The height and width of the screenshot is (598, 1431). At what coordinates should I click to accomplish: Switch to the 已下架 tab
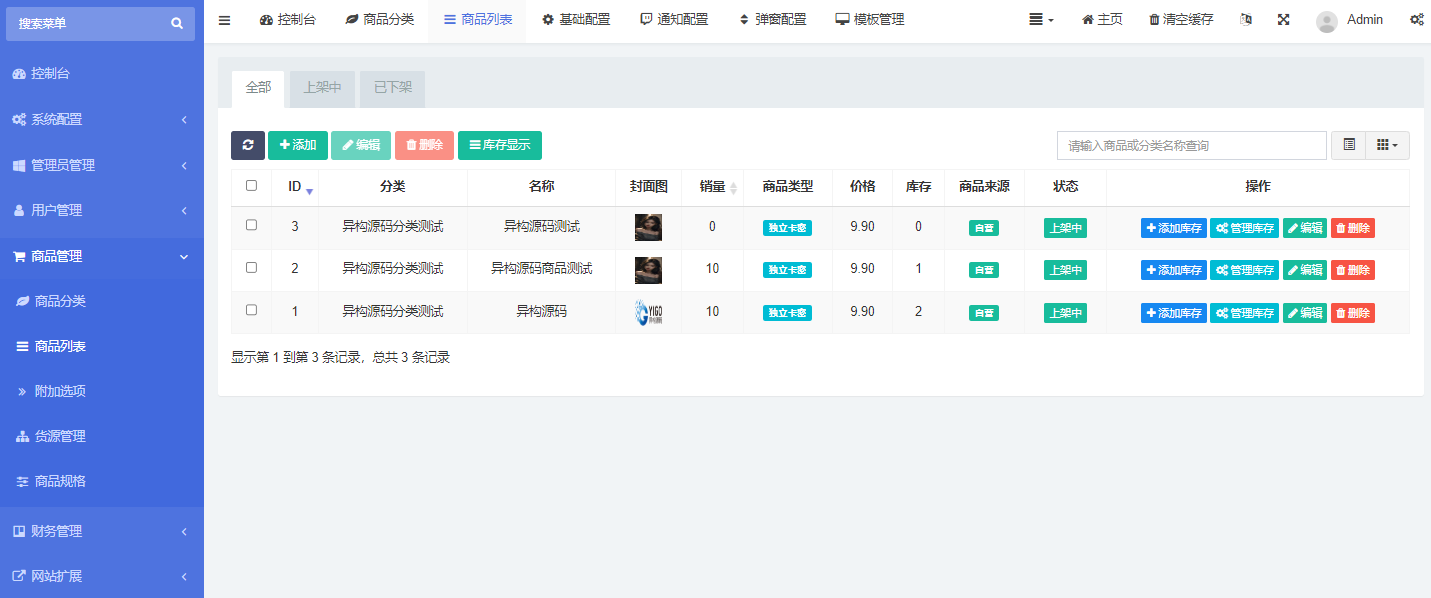(x=391, y=88)
